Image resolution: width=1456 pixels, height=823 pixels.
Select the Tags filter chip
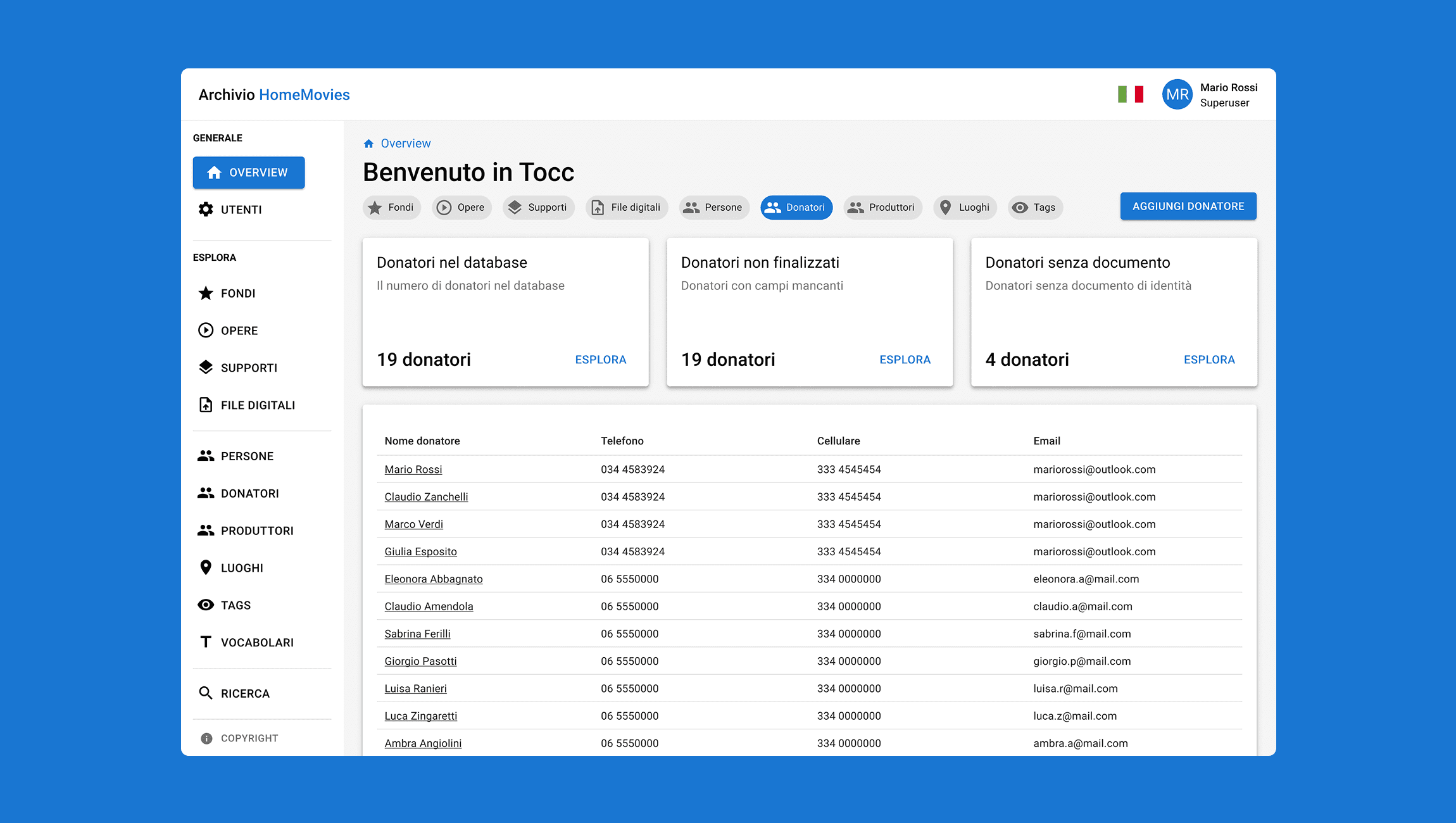(x=1035, y=208)
